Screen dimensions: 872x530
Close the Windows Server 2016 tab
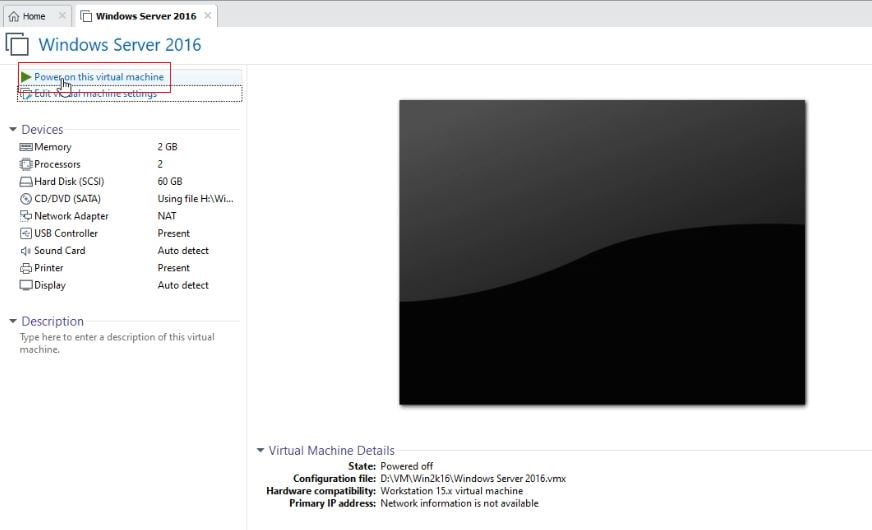point(207,16)
